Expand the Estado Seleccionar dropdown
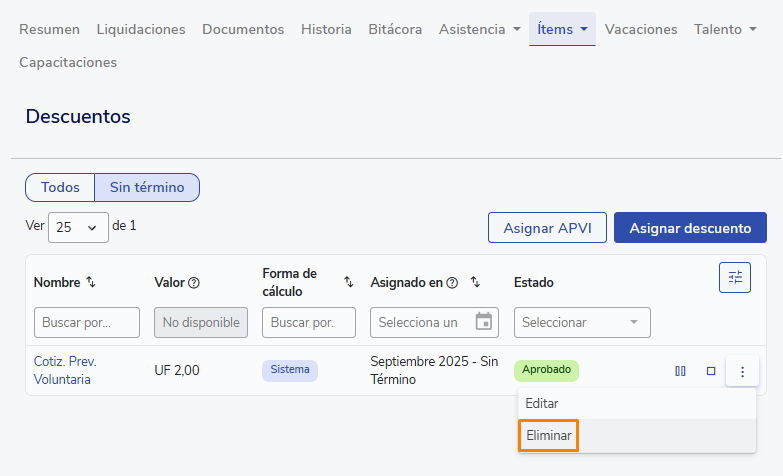 pos(582,322)
